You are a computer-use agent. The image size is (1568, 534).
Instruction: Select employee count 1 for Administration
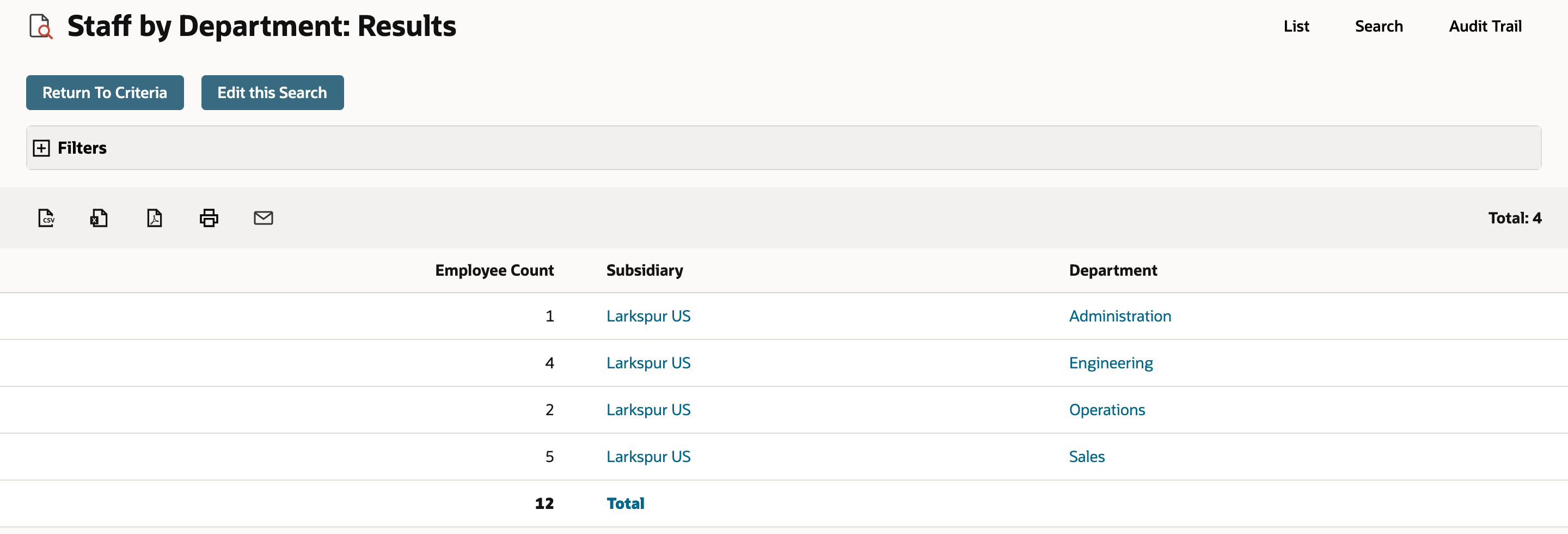(x=549, y=316)
